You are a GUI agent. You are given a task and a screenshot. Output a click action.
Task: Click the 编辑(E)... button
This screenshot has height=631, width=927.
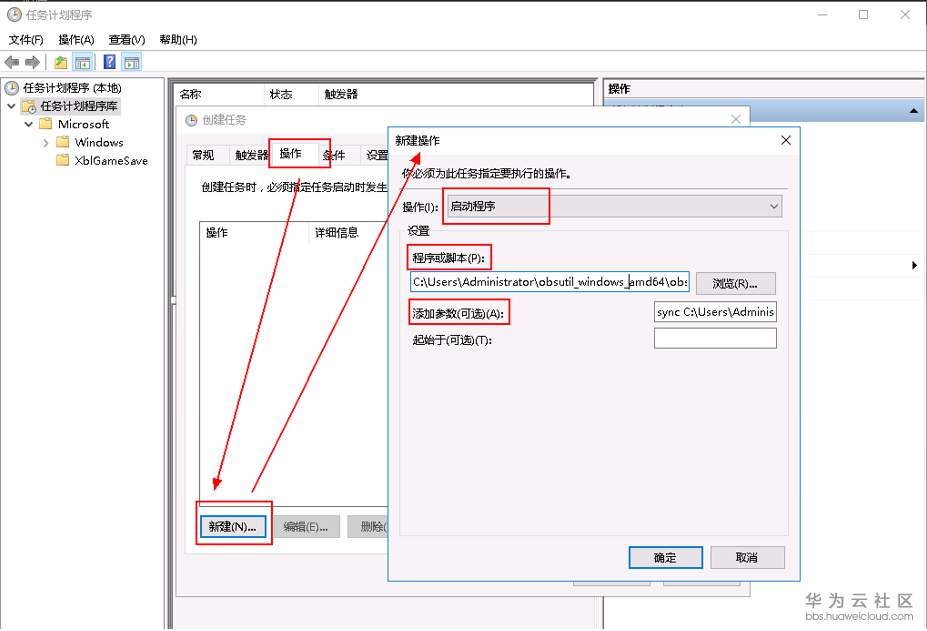[x=306, y=526]
